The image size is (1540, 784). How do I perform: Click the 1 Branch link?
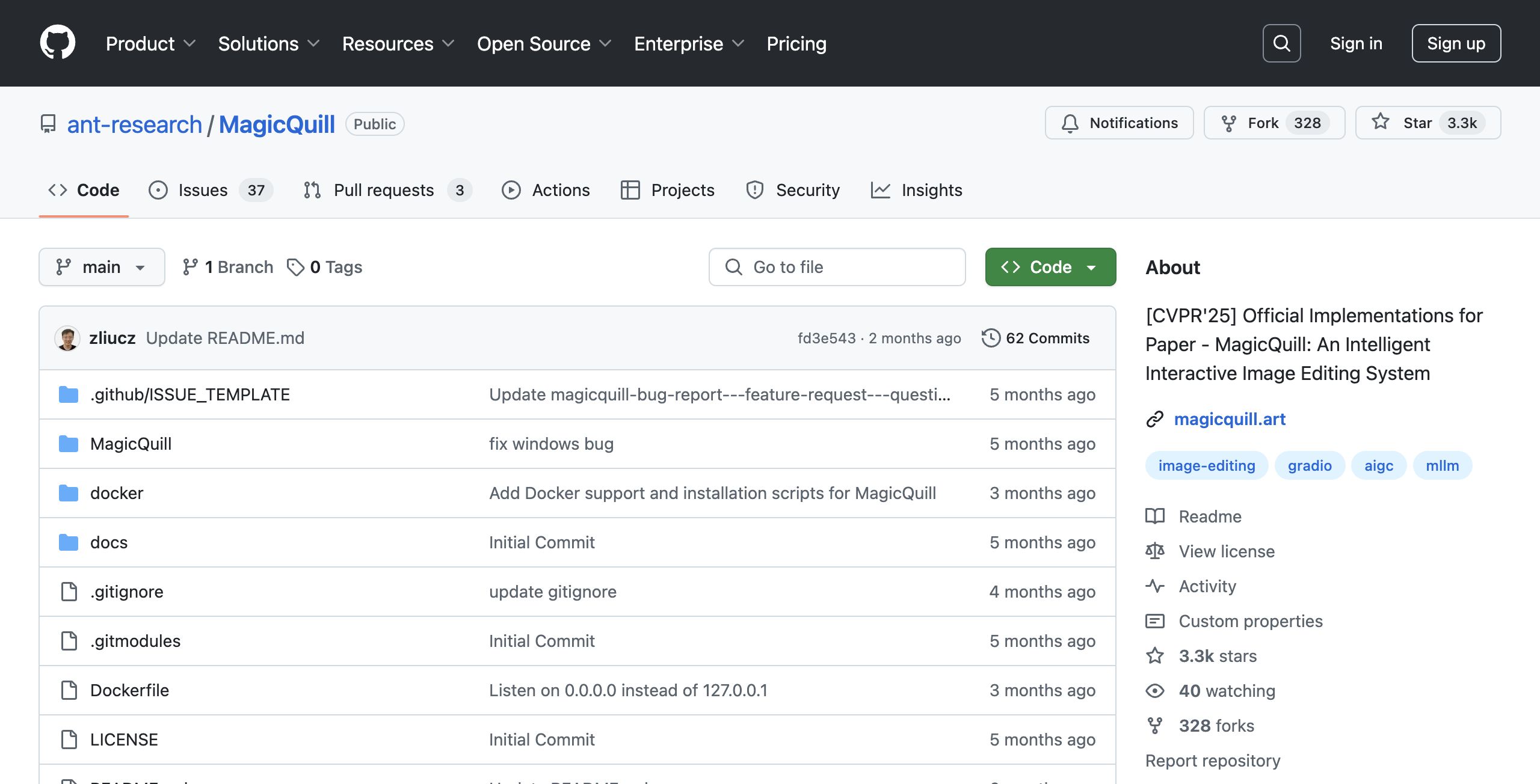point(228,267)
